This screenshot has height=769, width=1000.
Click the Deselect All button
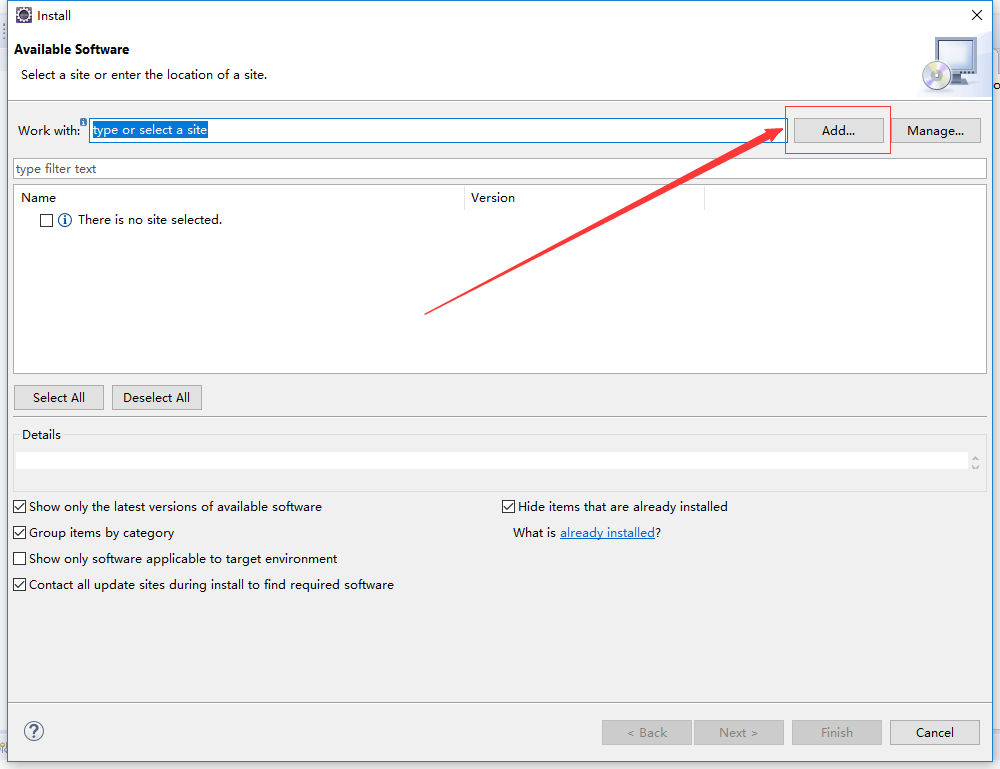point(157,397)
